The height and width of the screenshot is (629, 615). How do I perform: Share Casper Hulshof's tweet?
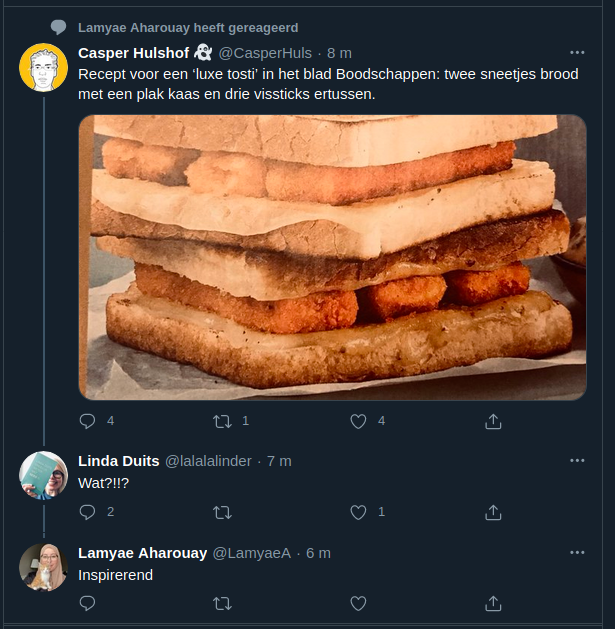(493, 421)
